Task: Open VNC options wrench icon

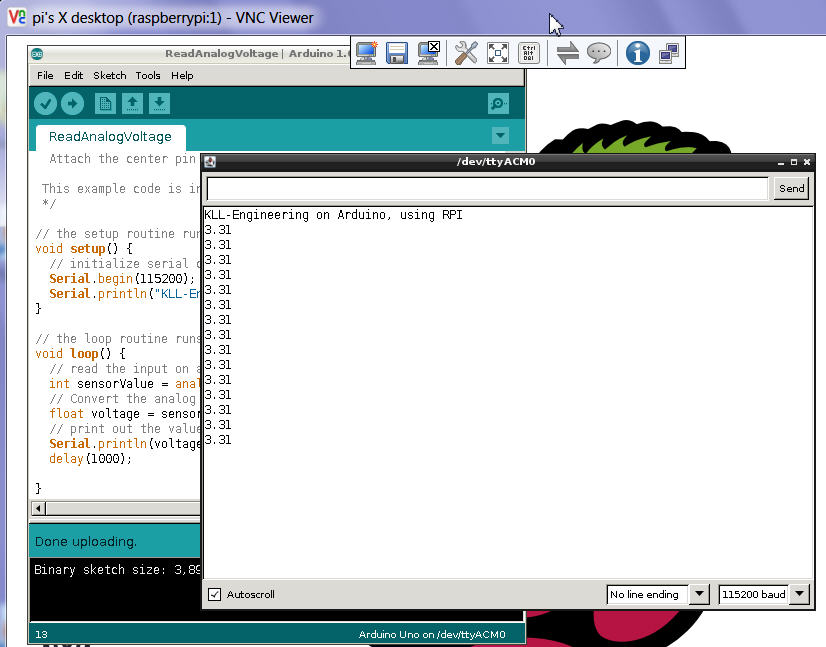Action: 466,53
